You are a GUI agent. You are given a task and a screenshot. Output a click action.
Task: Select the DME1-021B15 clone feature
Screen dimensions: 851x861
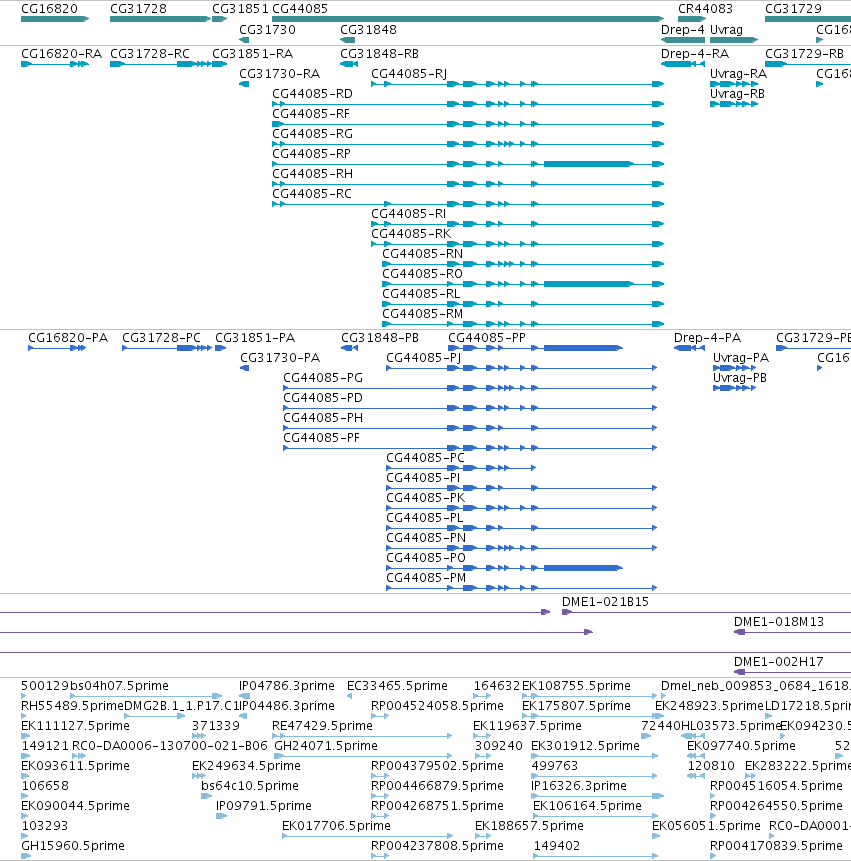(706, 612)
